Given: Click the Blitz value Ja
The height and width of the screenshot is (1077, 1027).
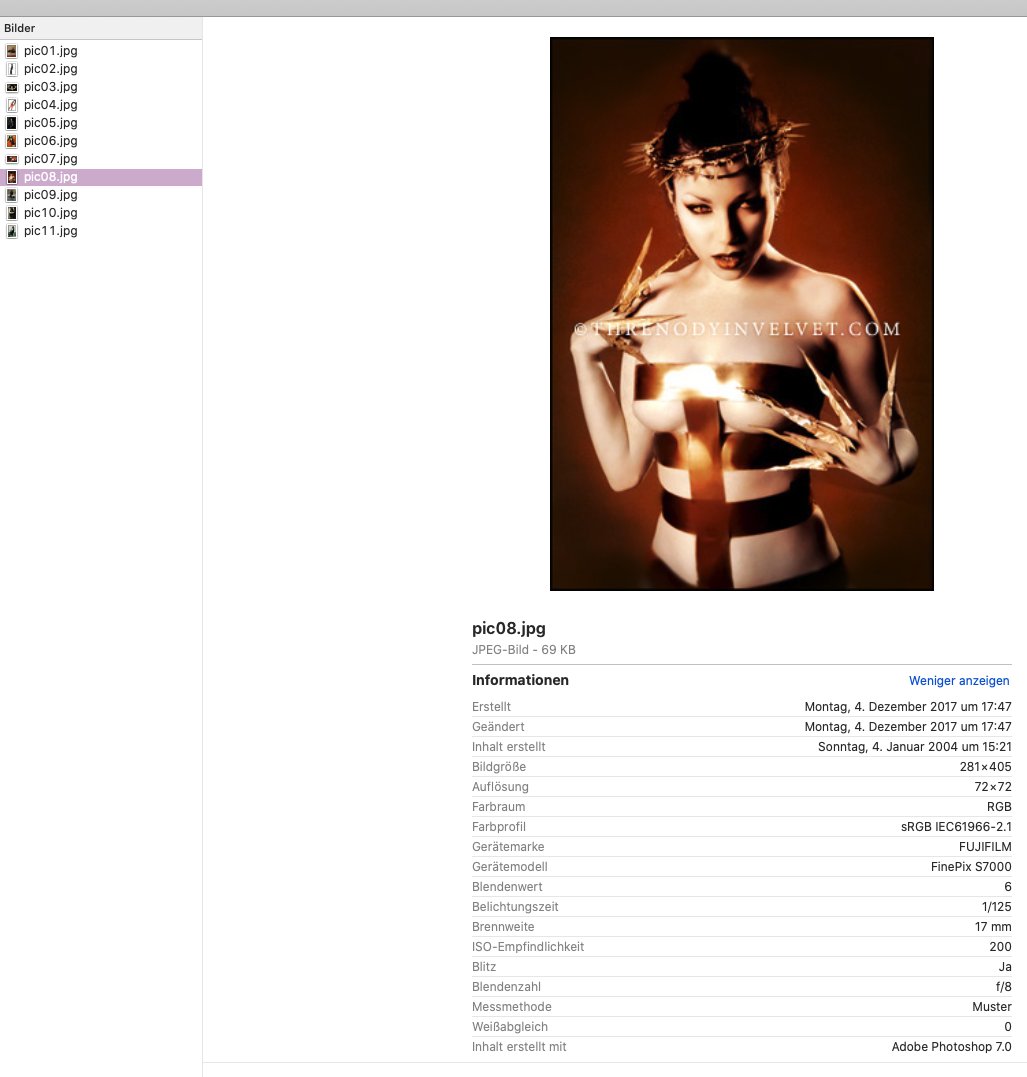Looking at the screenshot, I should (x=1005, y=966).
